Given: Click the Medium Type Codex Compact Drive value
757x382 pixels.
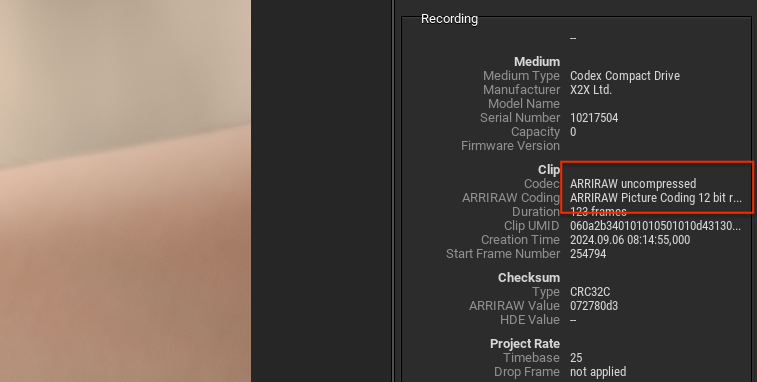Looking at the screenshot, I should [625, 75].
